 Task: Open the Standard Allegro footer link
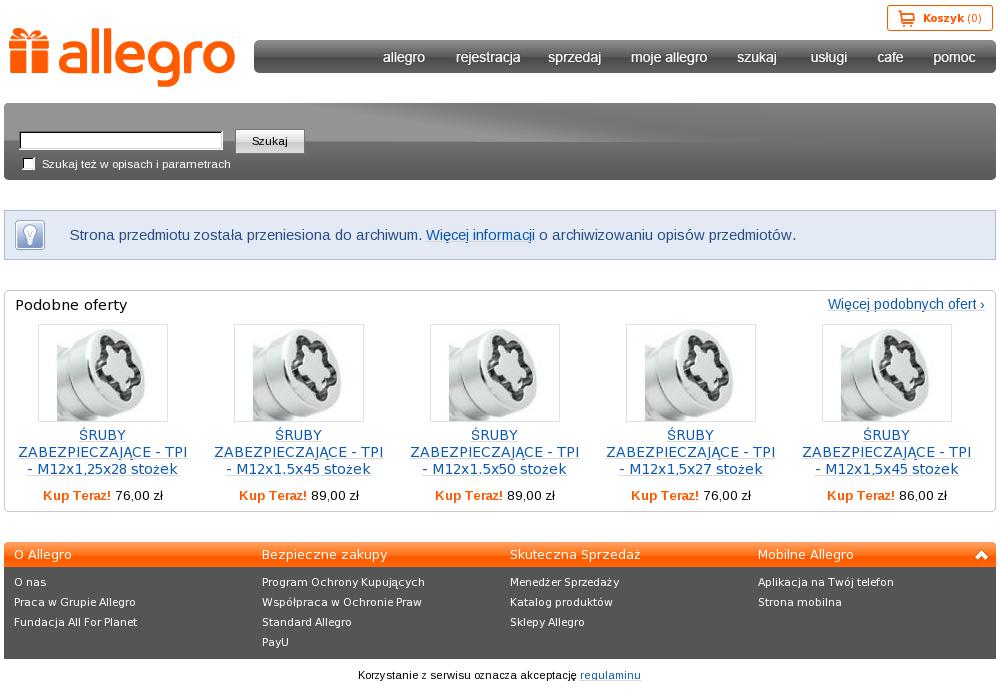click(307, 622)
